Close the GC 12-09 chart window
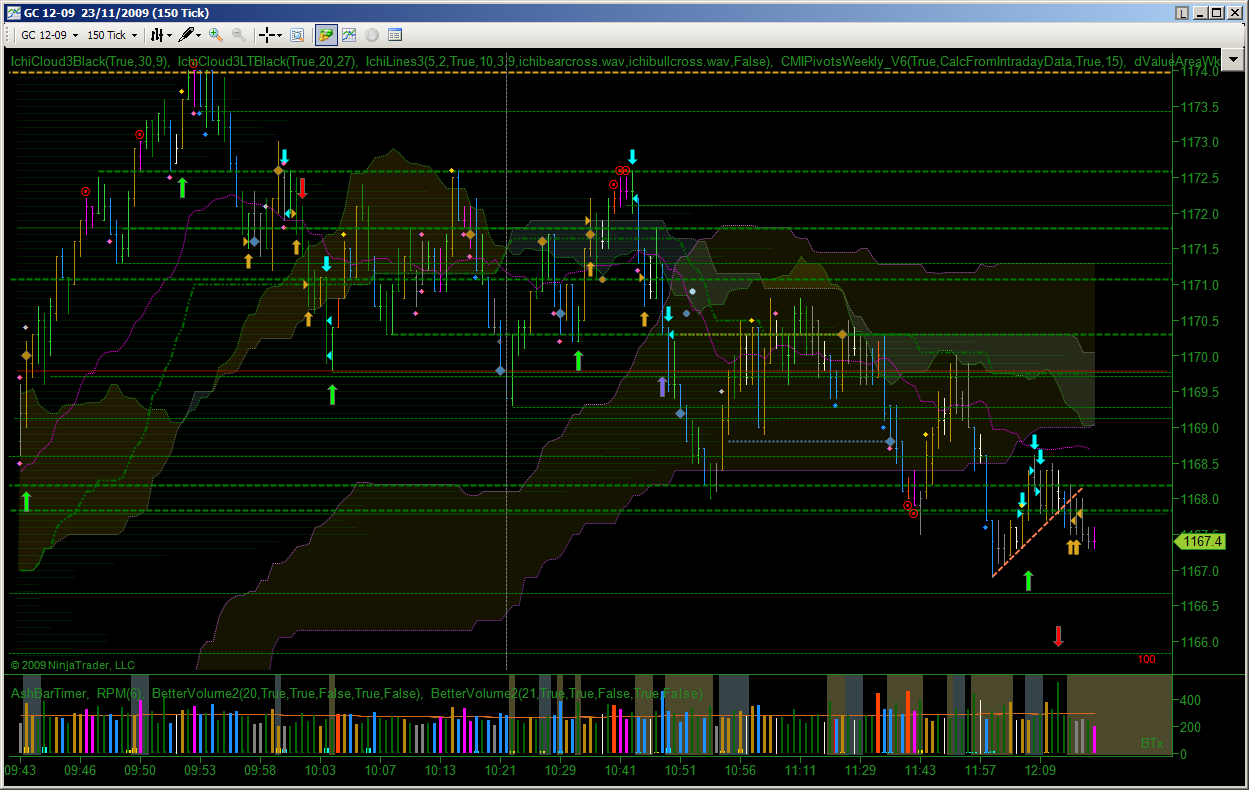 pyautogui.click(x=1234, y=13)
